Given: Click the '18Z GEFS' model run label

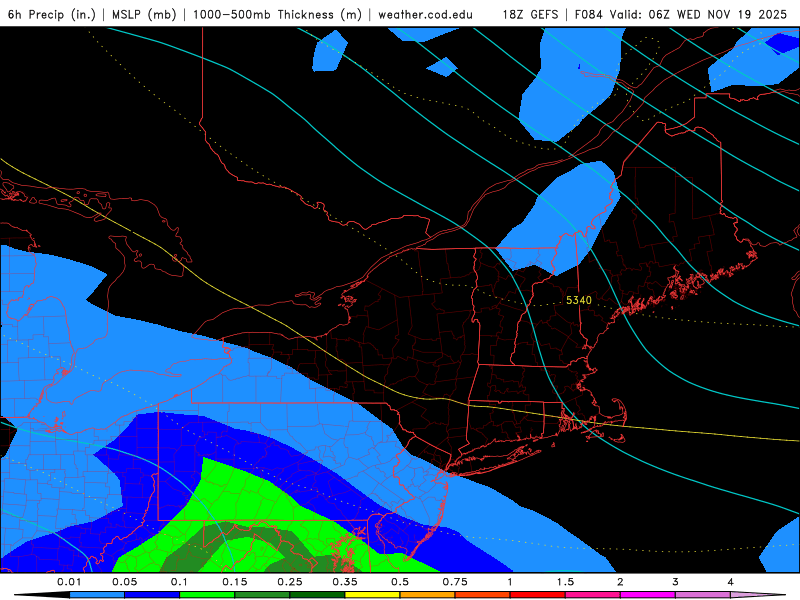Looking at the screenshot, I should (x=531, y=14).
